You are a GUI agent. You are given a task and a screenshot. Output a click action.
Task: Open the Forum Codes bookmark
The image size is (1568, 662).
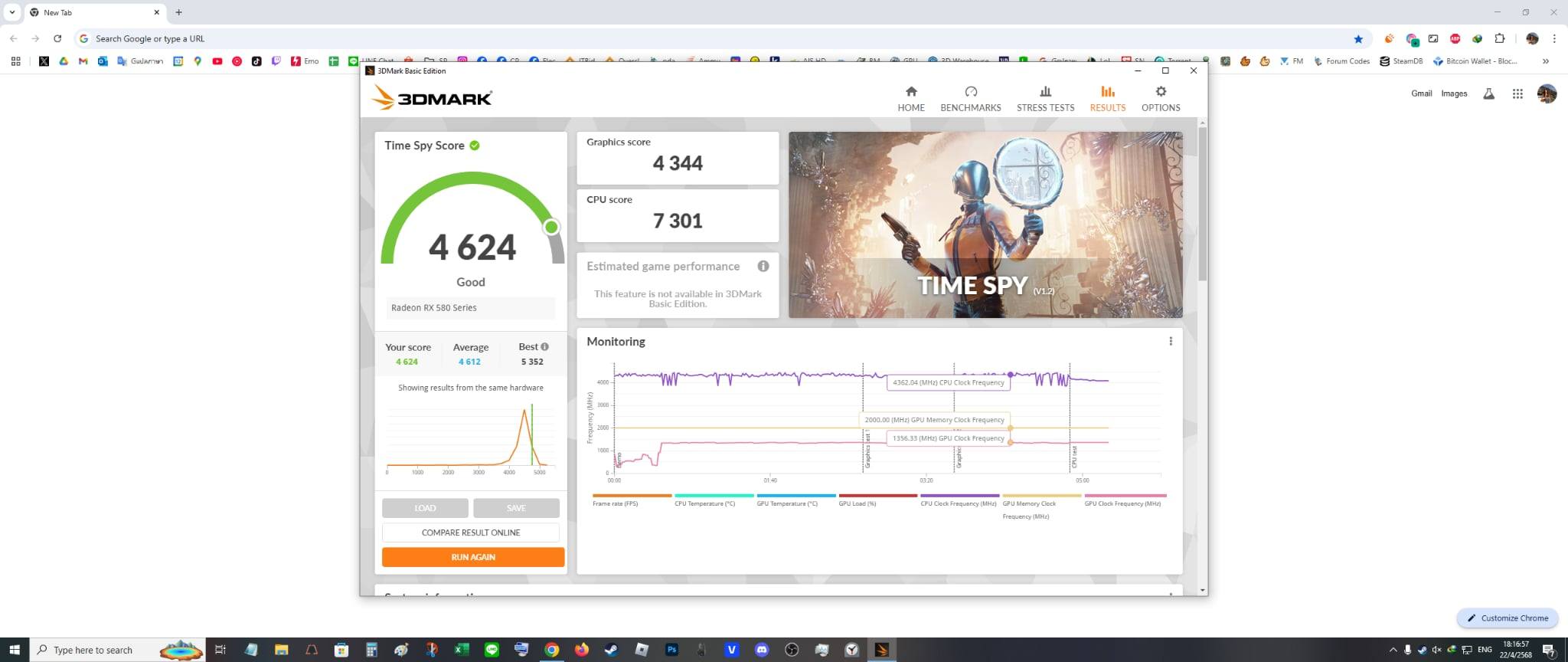(1341, 61)
